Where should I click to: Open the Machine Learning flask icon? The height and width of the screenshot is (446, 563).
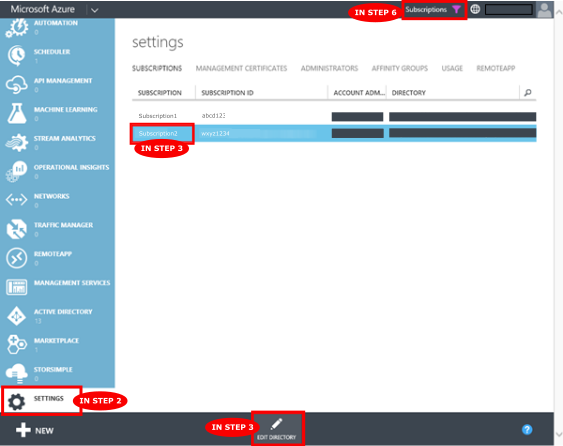click(x=17, y=113)
